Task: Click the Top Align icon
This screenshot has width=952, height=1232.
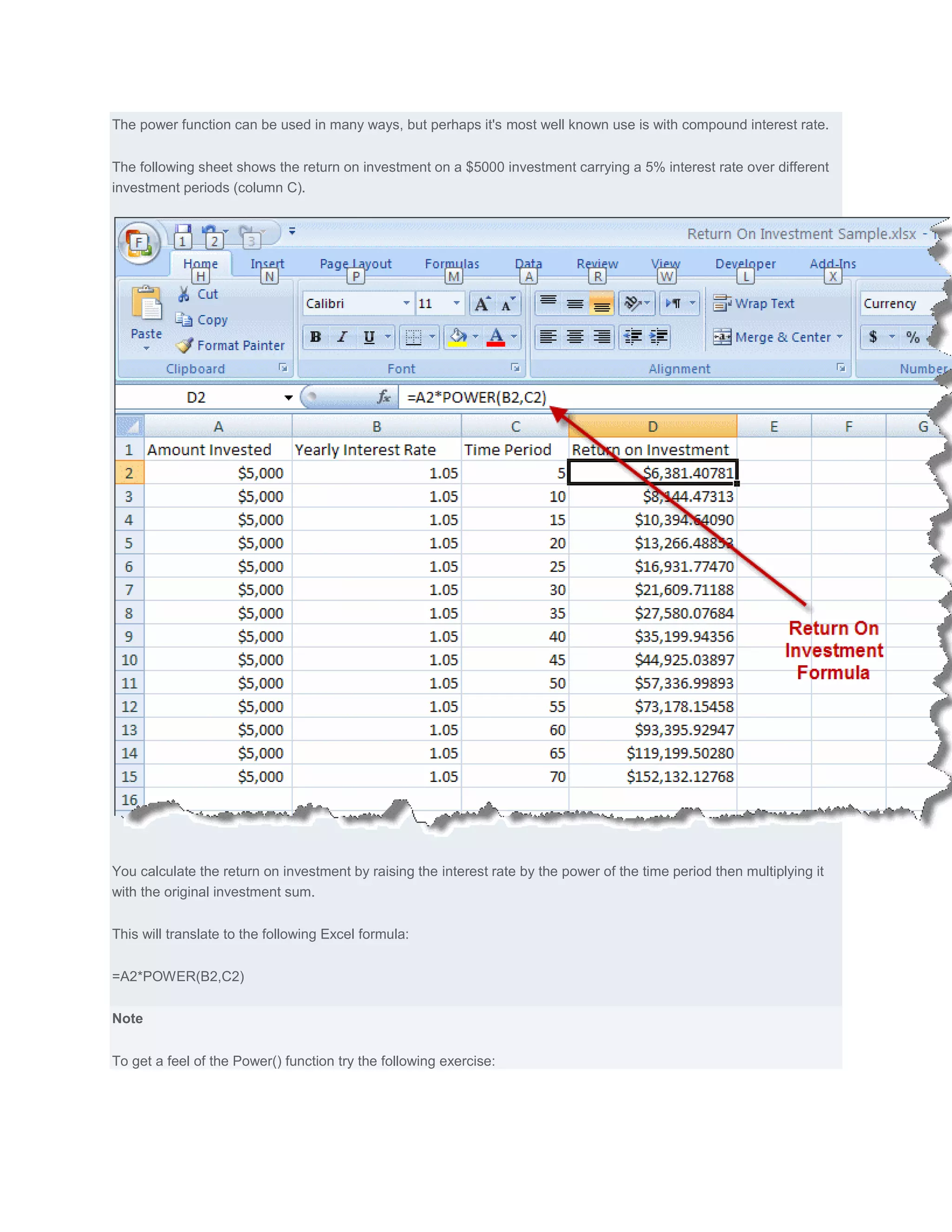Action: 548,304
